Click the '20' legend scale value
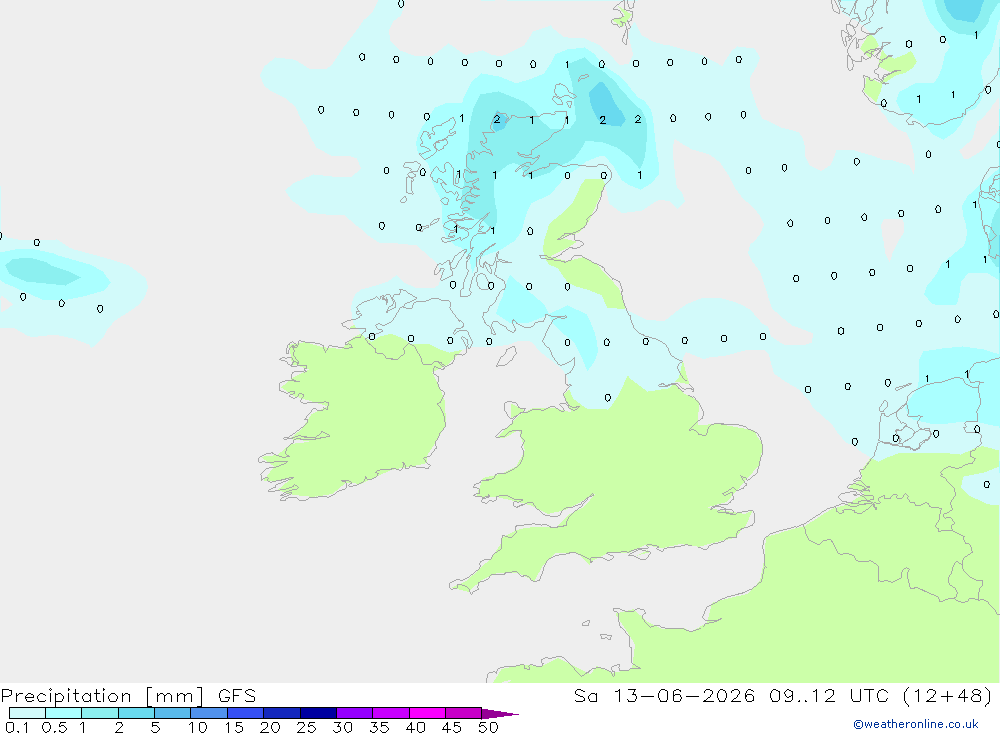This screenshot has height=733, width=1000. click(270, 727)
